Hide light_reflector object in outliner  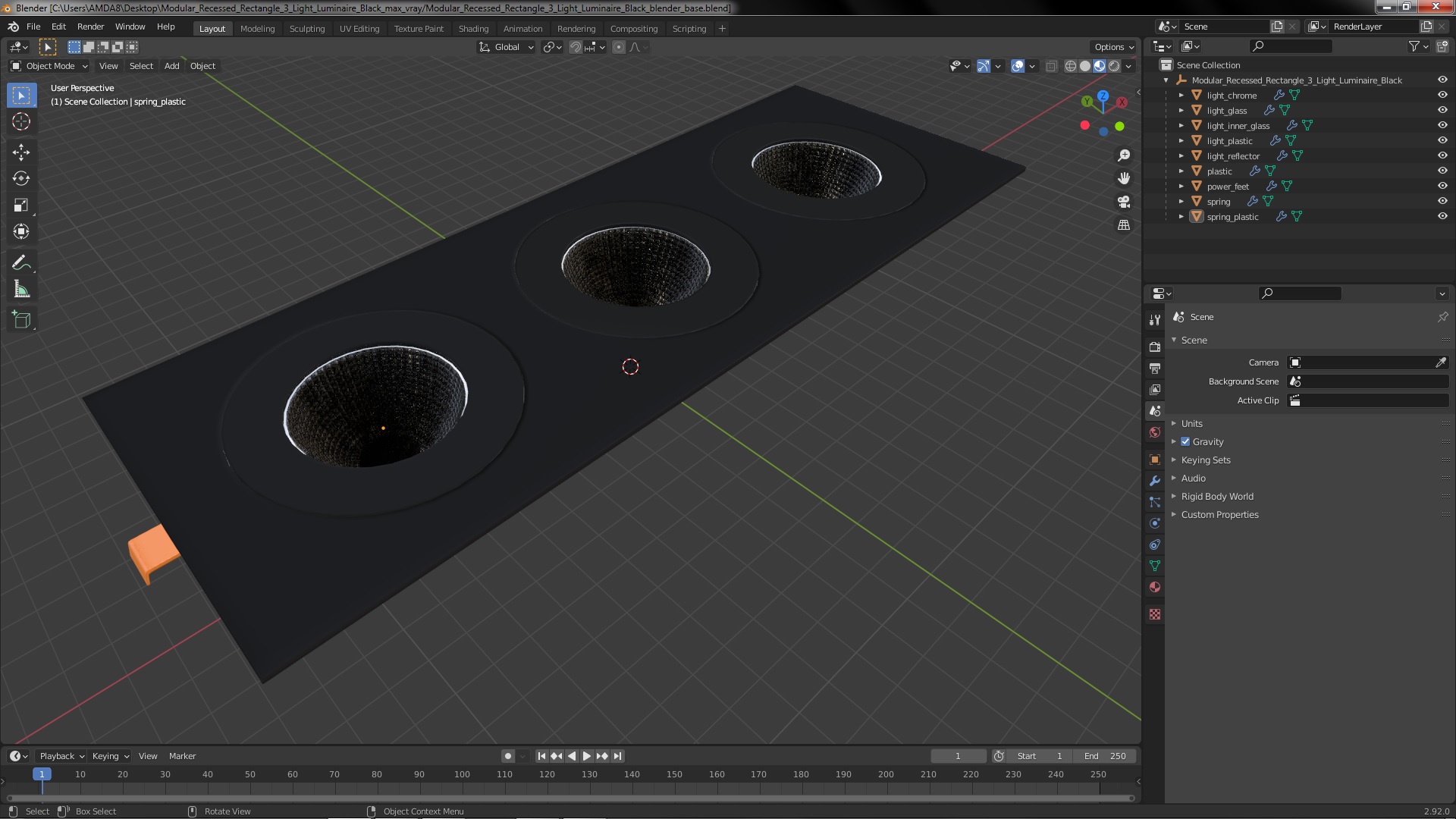pyautogui.click(x=1442, y=155)
